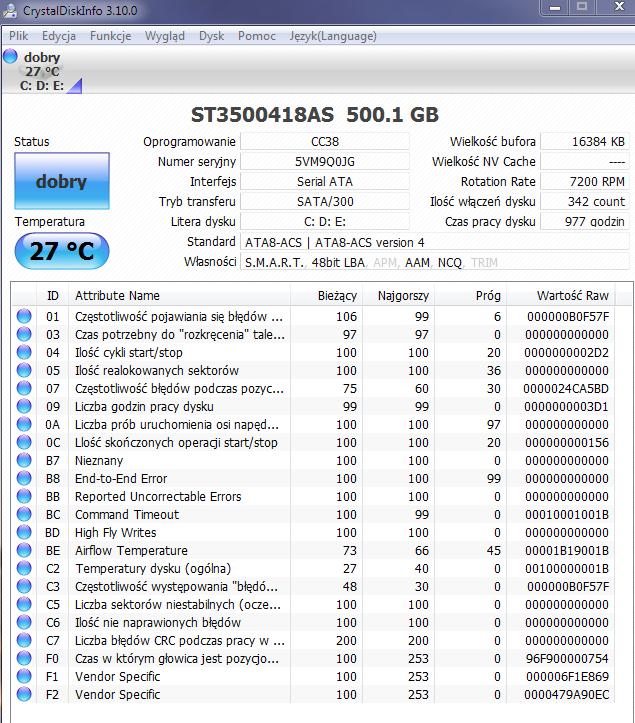Click the status orb for attribute C2
635x723 pixels.
(x=24, y=568)
